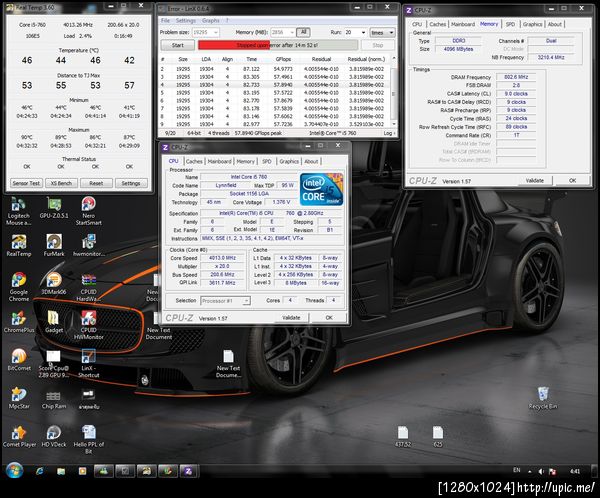Open the File menu in LinX

click(x=165, y=20)
